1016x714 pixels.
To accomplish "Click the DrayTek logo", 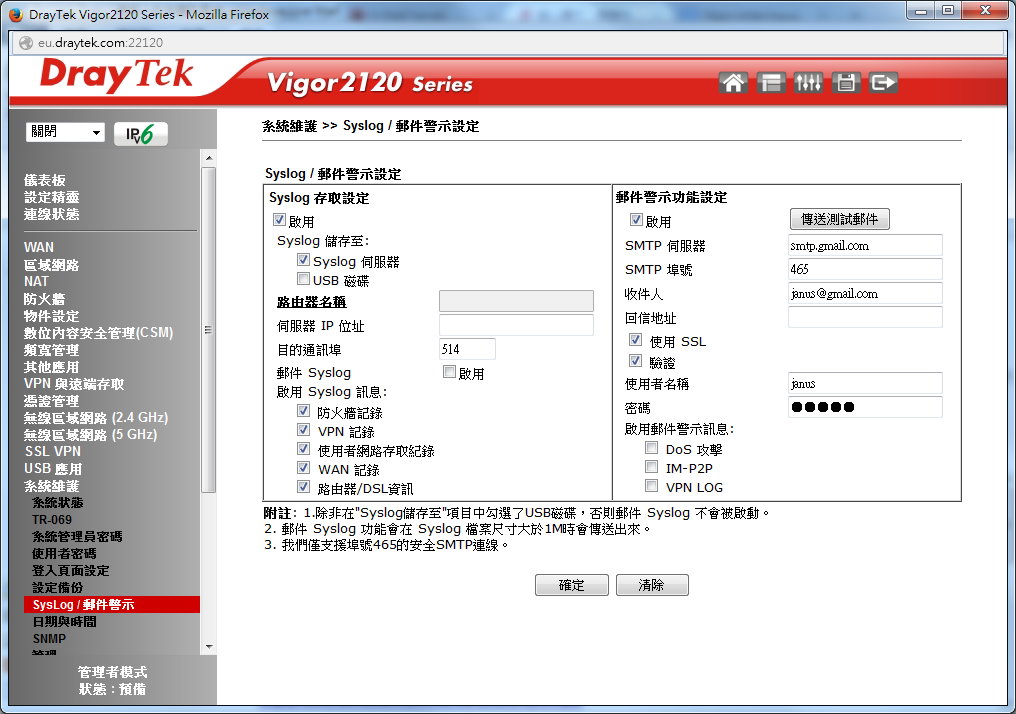I will pyautogui.click(x=117, y=76).
